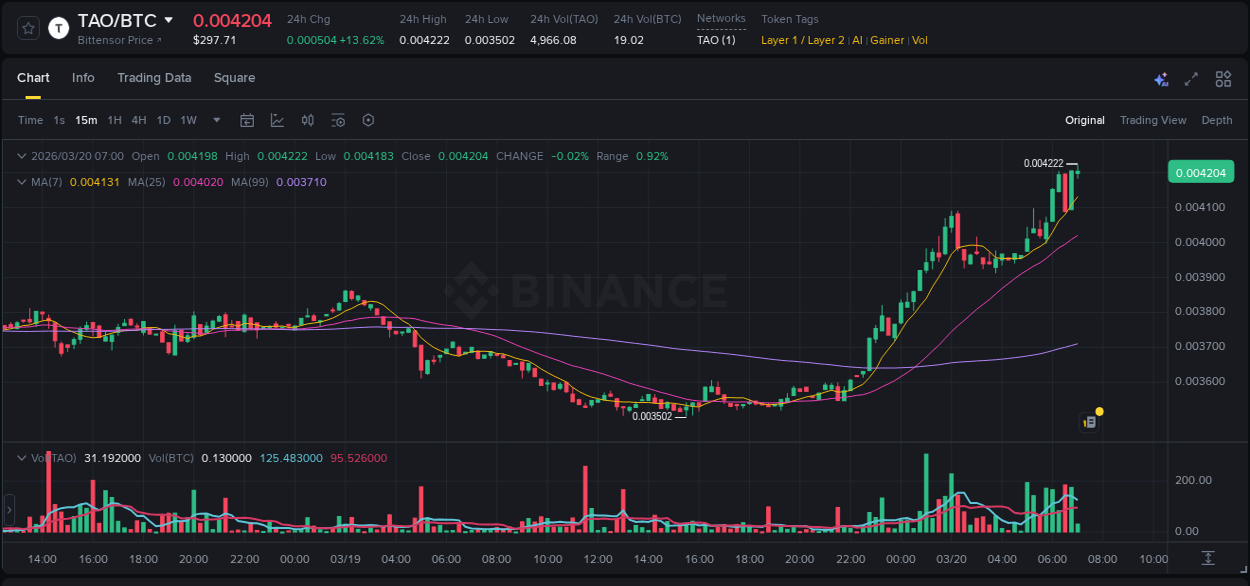Open the multi-chart layout grid icon
The image size is (1250, 586).
tap(1223, 79)
